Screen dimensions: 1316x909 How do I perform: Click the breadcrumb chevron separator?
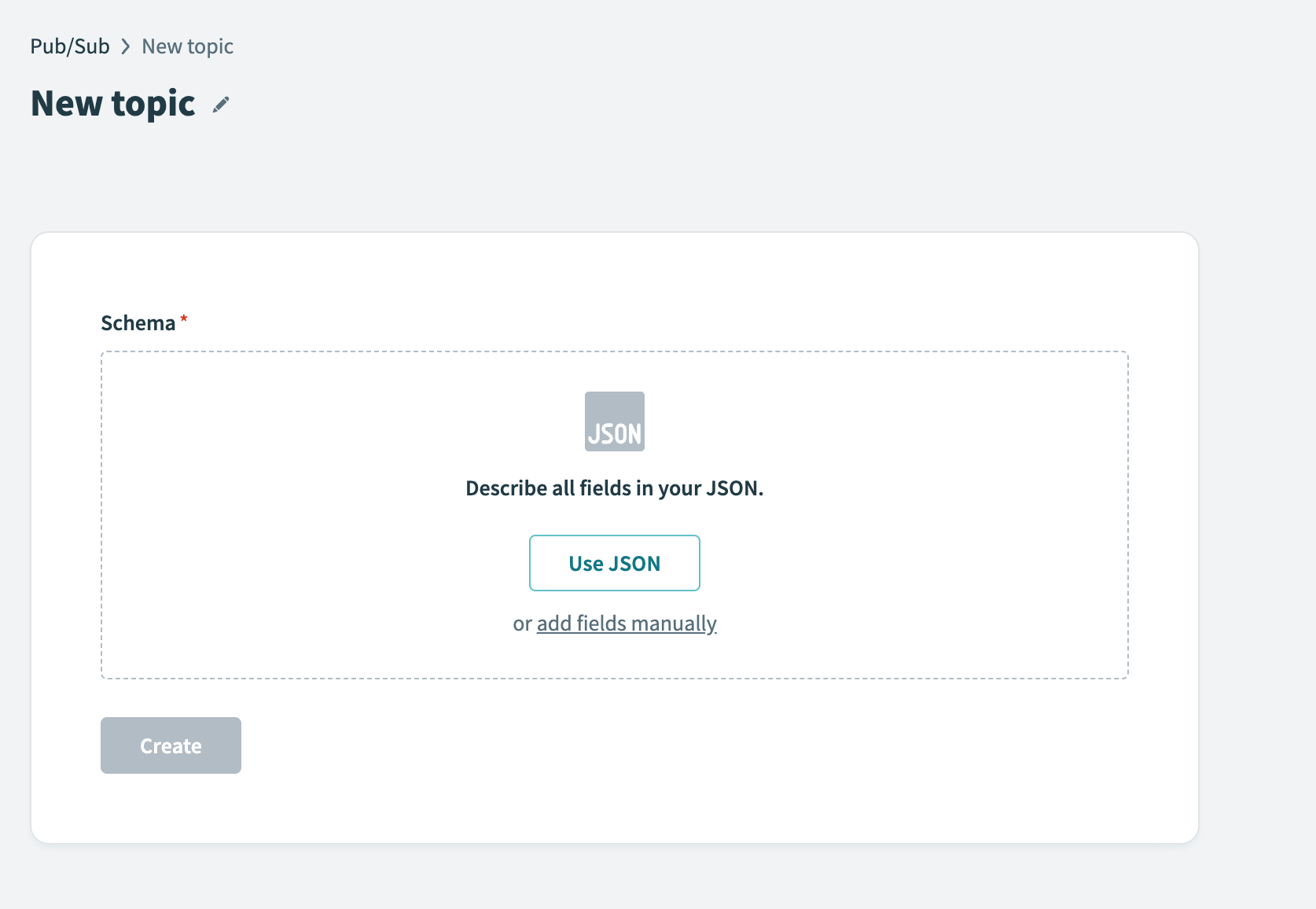[126, 47]
